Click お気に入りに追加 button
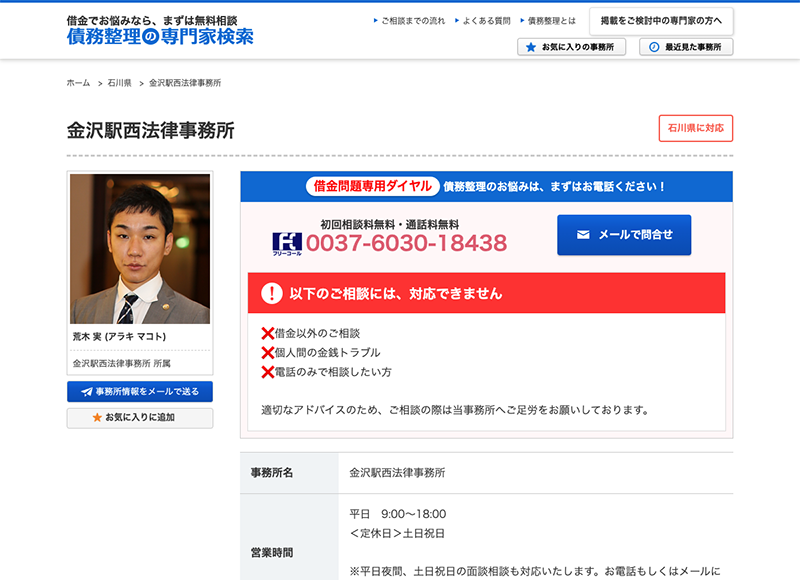 [x=140, y=418]
